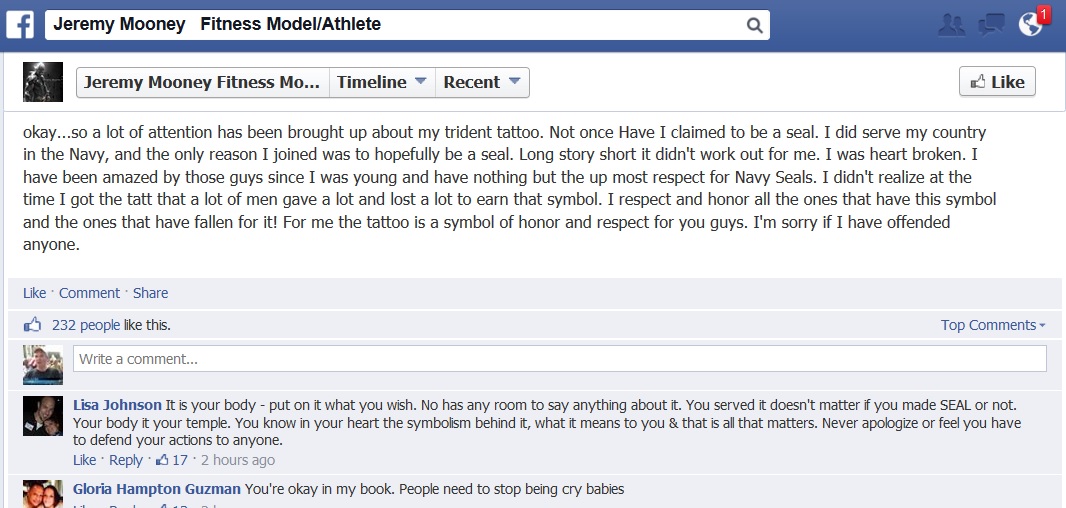The width and height of the screenshot is (1066, 508).
Task: Open the notifications globe icon
Action: [x=1030, y=25]
